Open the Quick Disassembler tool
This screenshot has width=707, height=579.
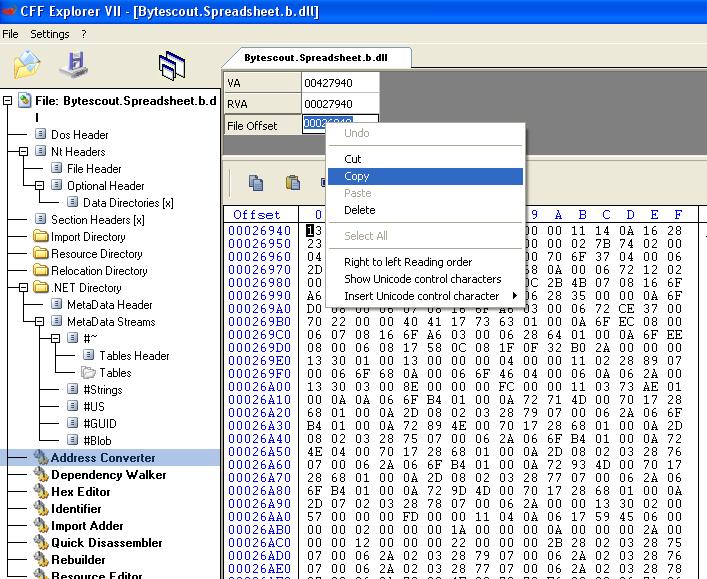coord(106,542)
